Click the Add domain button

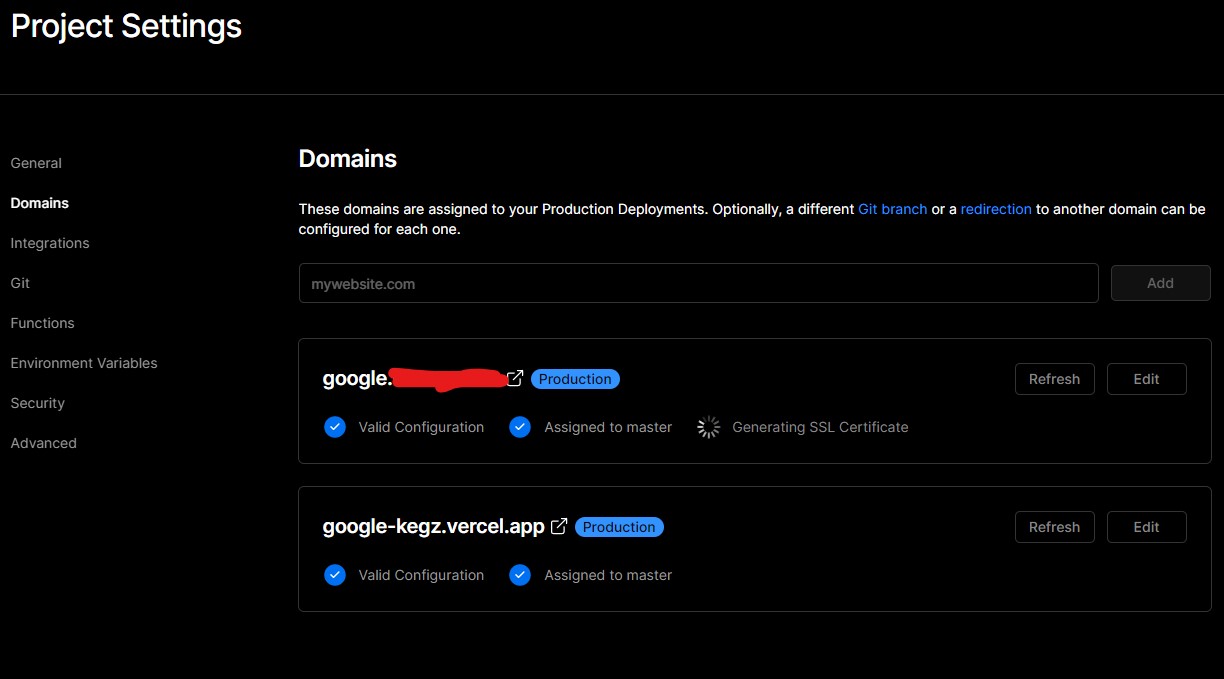point(1160,283)
